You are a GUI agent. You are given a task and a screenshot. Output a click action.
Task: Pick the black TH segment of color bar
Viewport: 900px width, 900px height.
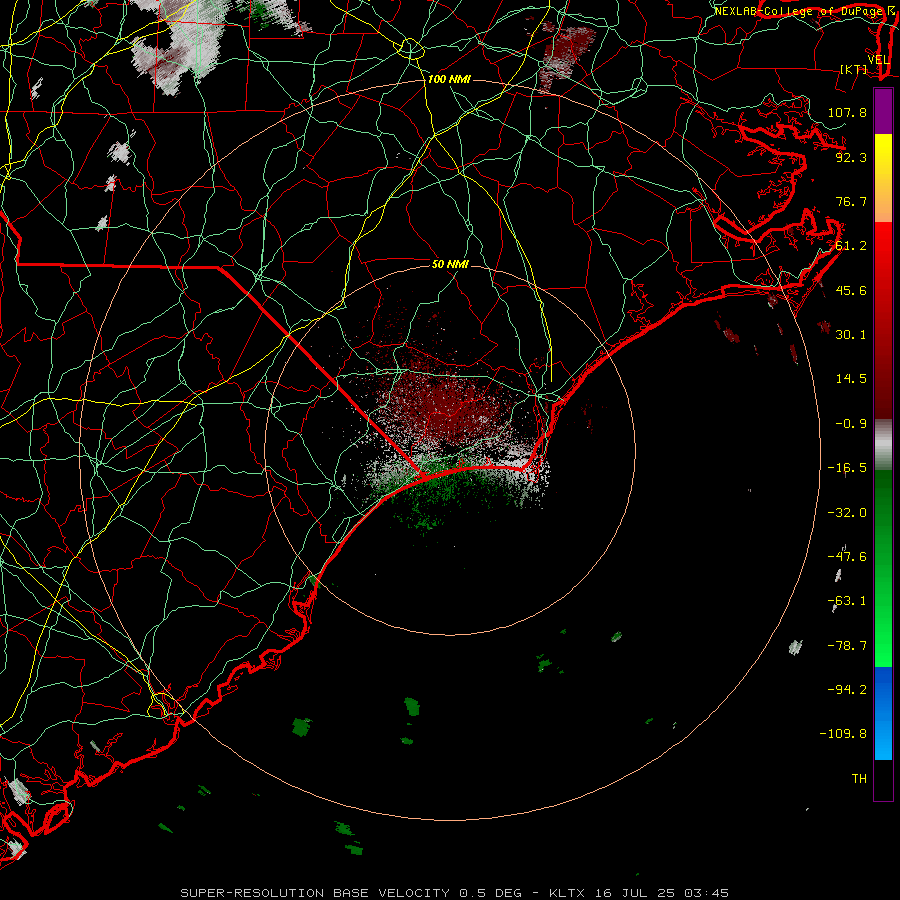883,779
